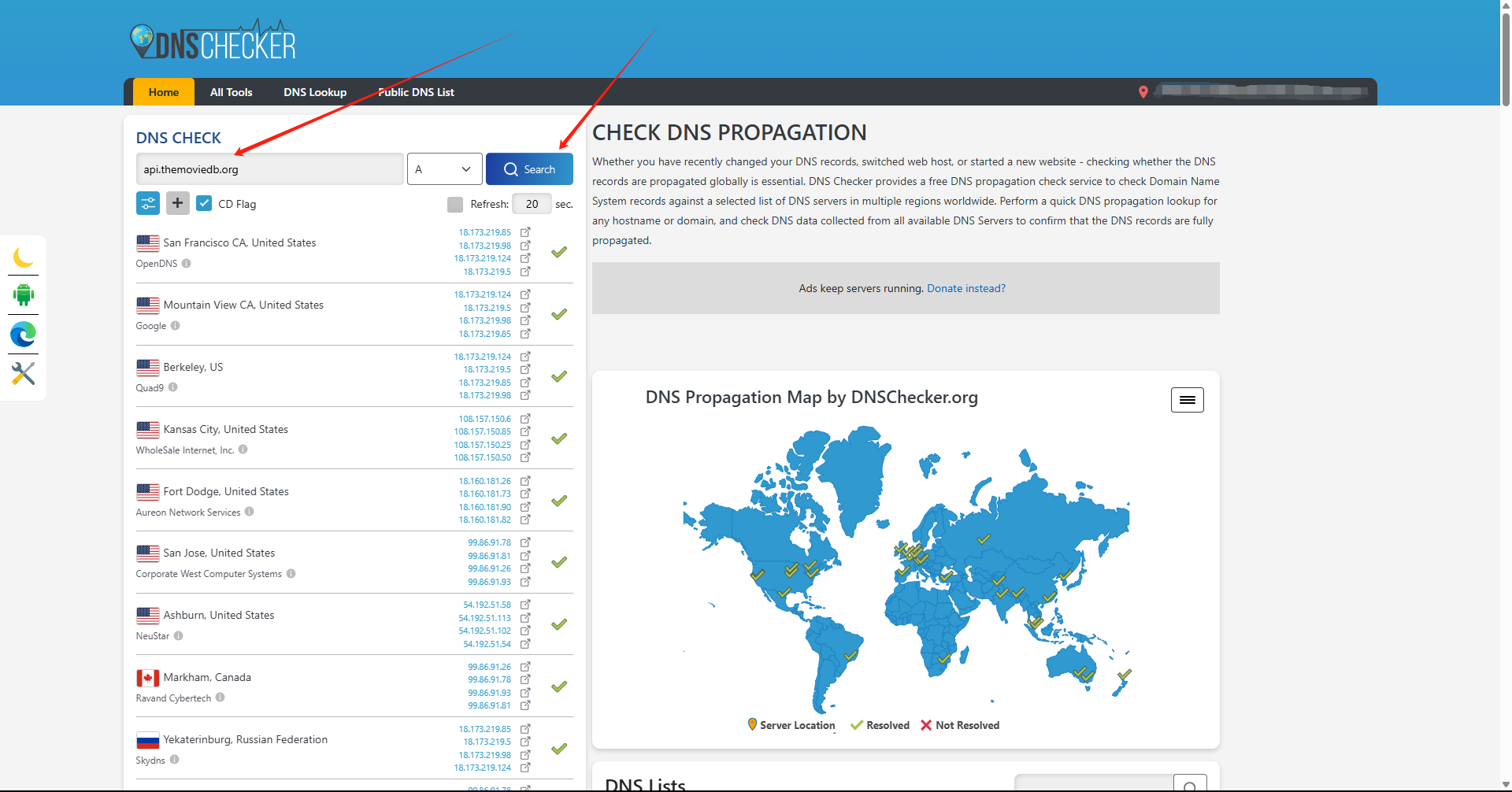Click the refresh seconds input box
The image size is (1512, 792).
click(532, 204)
